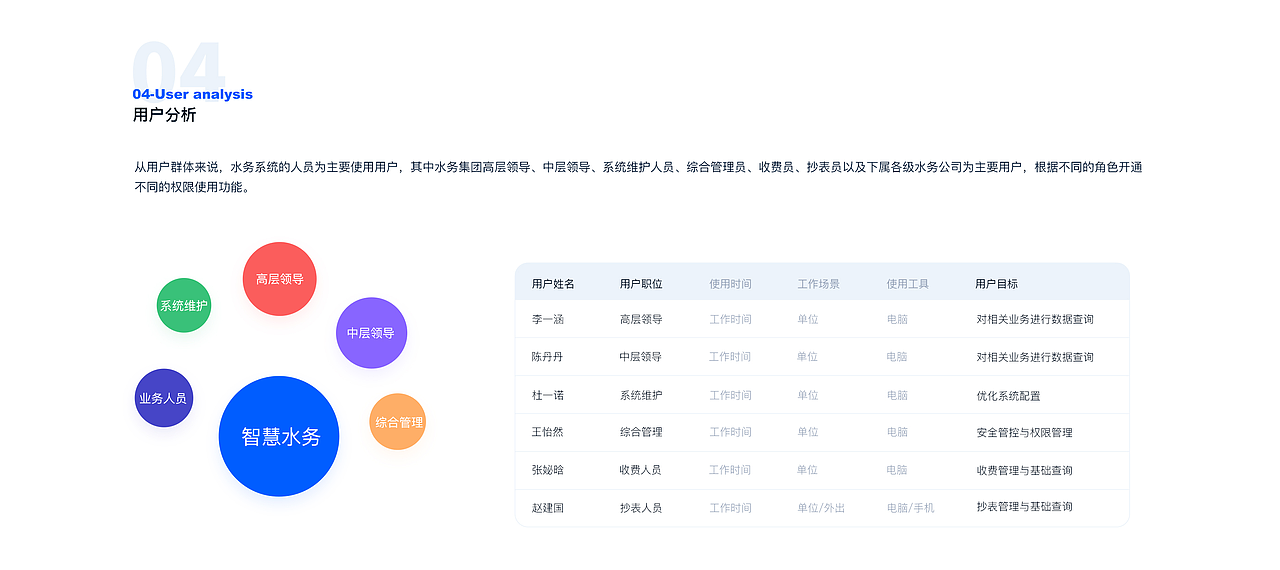This screenshot has height=570, width=1280.
Task: Click 中层领导 in the table's position column
Action: [x=641, y=357]
